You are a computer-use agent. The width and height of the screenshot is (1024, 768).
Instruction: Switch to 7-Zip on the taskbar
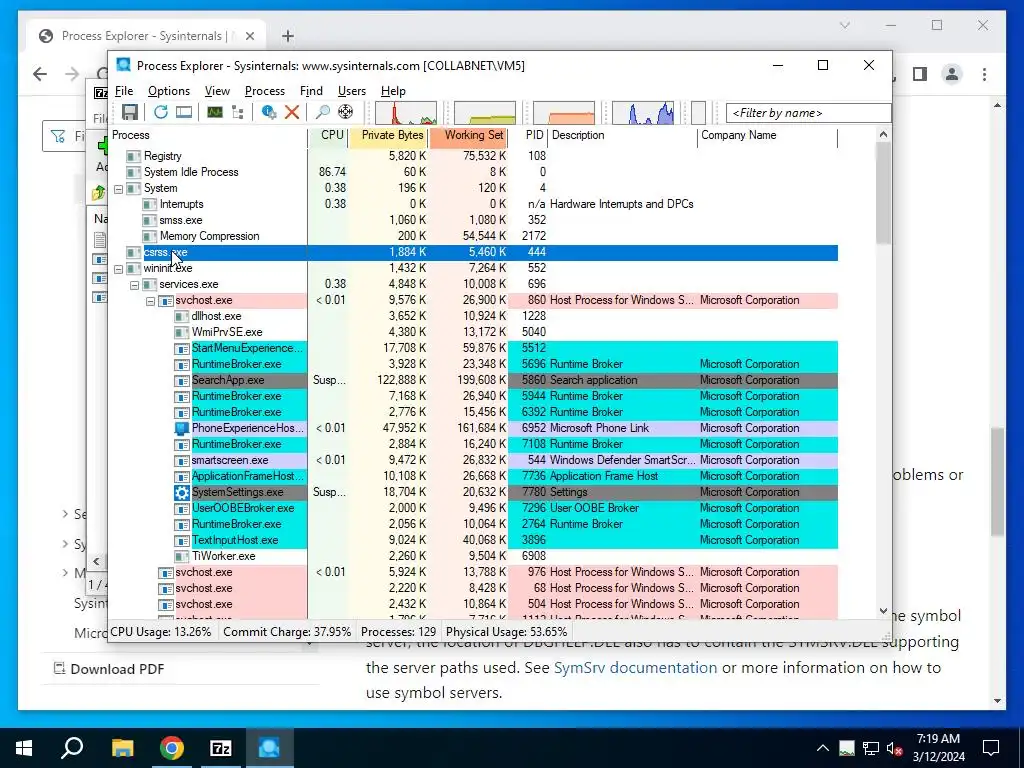[x=221, y=748]
